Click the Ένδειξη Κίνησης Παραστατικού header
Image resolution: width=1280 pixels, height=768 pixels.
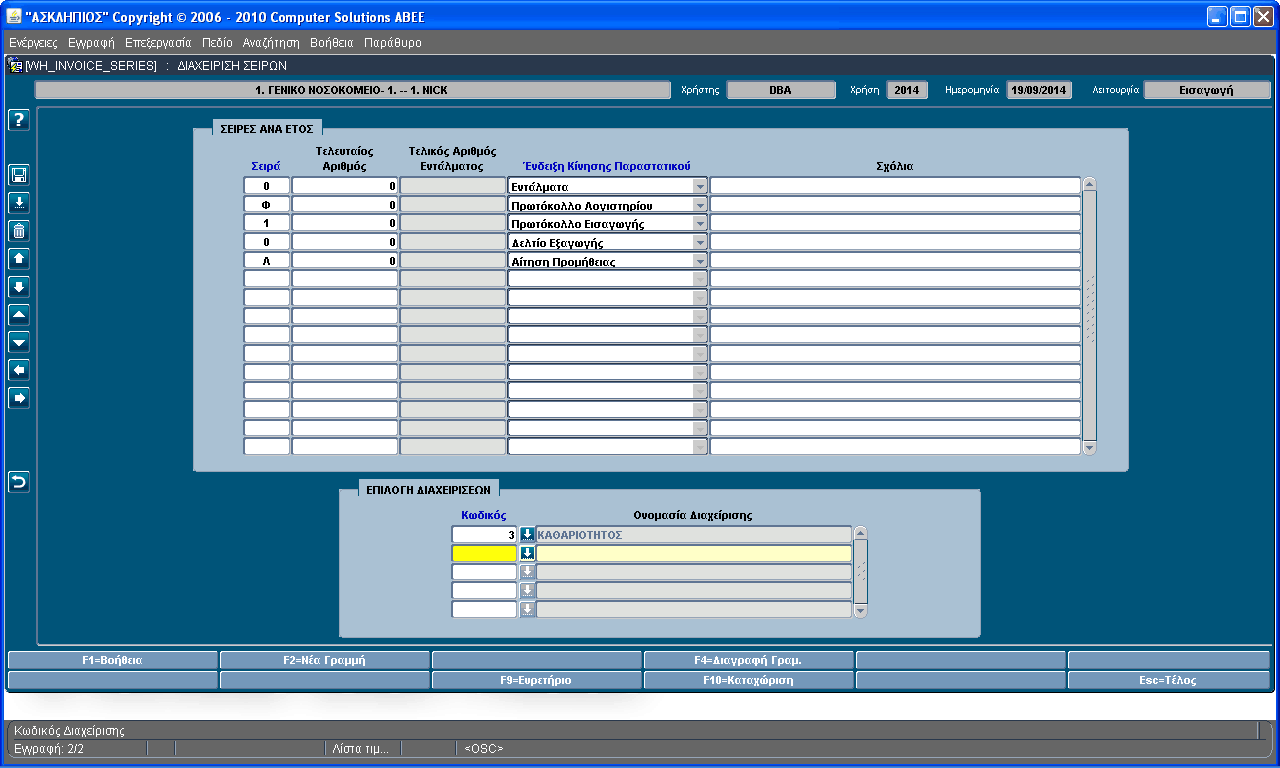coord(606,166)
